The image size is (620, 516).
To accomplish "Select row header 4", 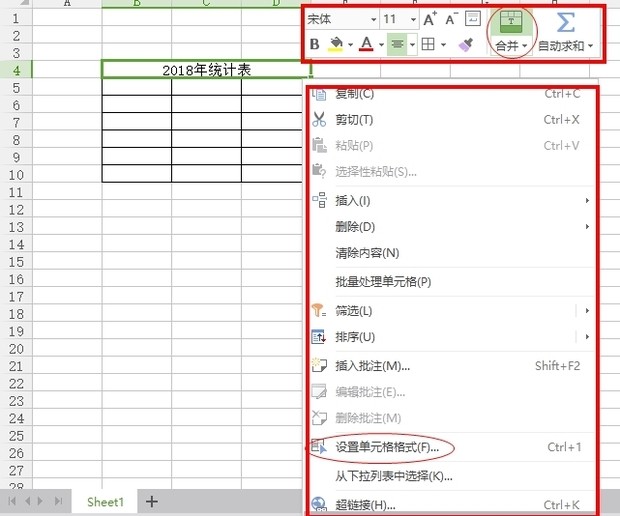I will [x=16, y=70].
